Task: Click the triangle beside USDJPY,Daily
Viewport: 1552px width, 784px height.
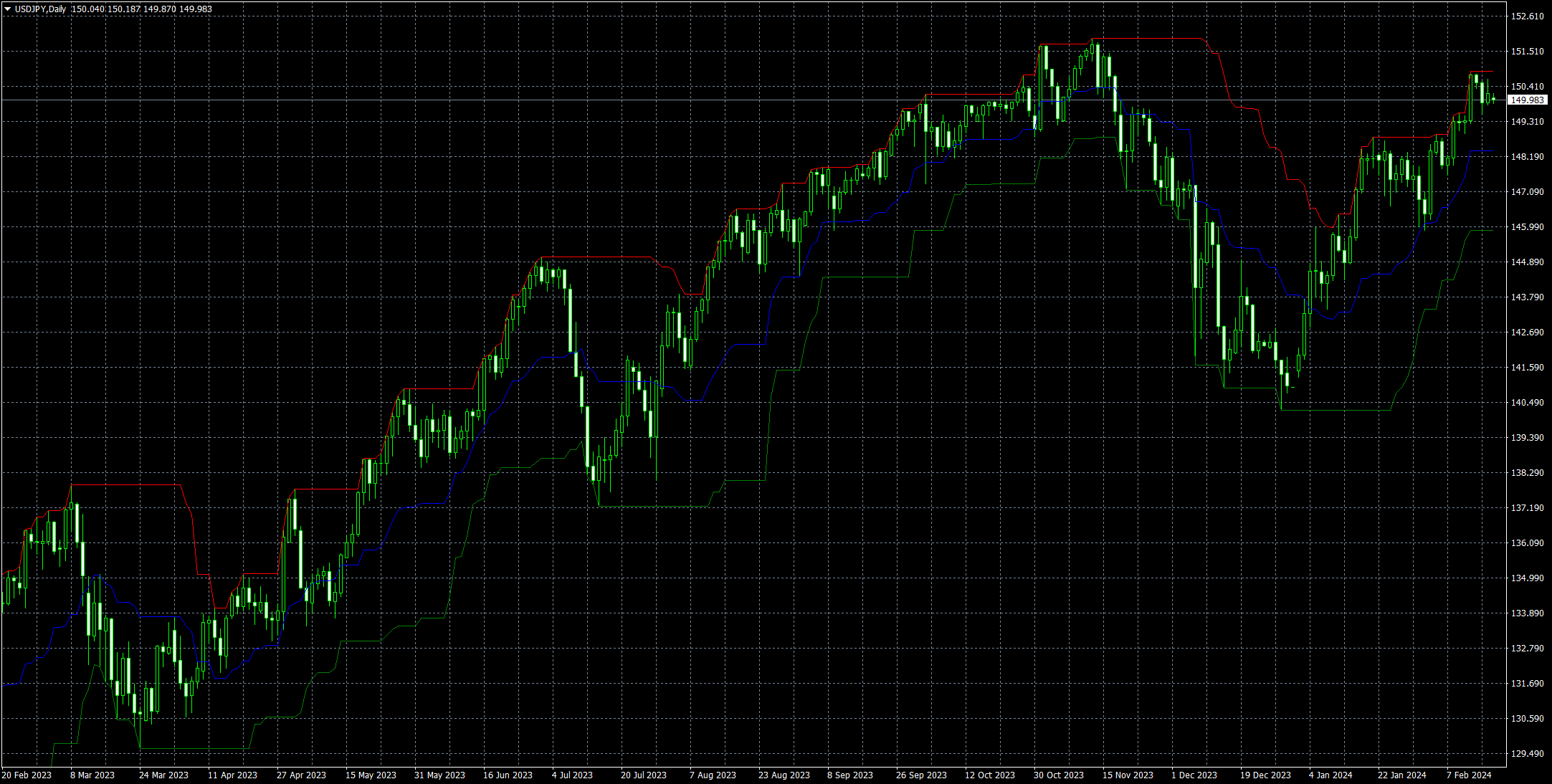Action: (7, 9)
